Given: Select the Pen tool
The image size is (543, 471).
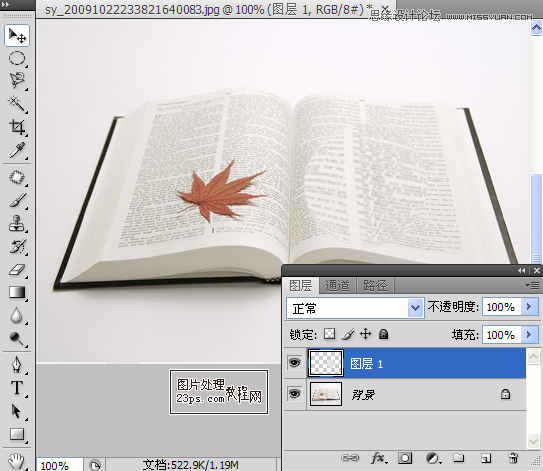Looking at the screenshot, I should (x=17, y=365).
